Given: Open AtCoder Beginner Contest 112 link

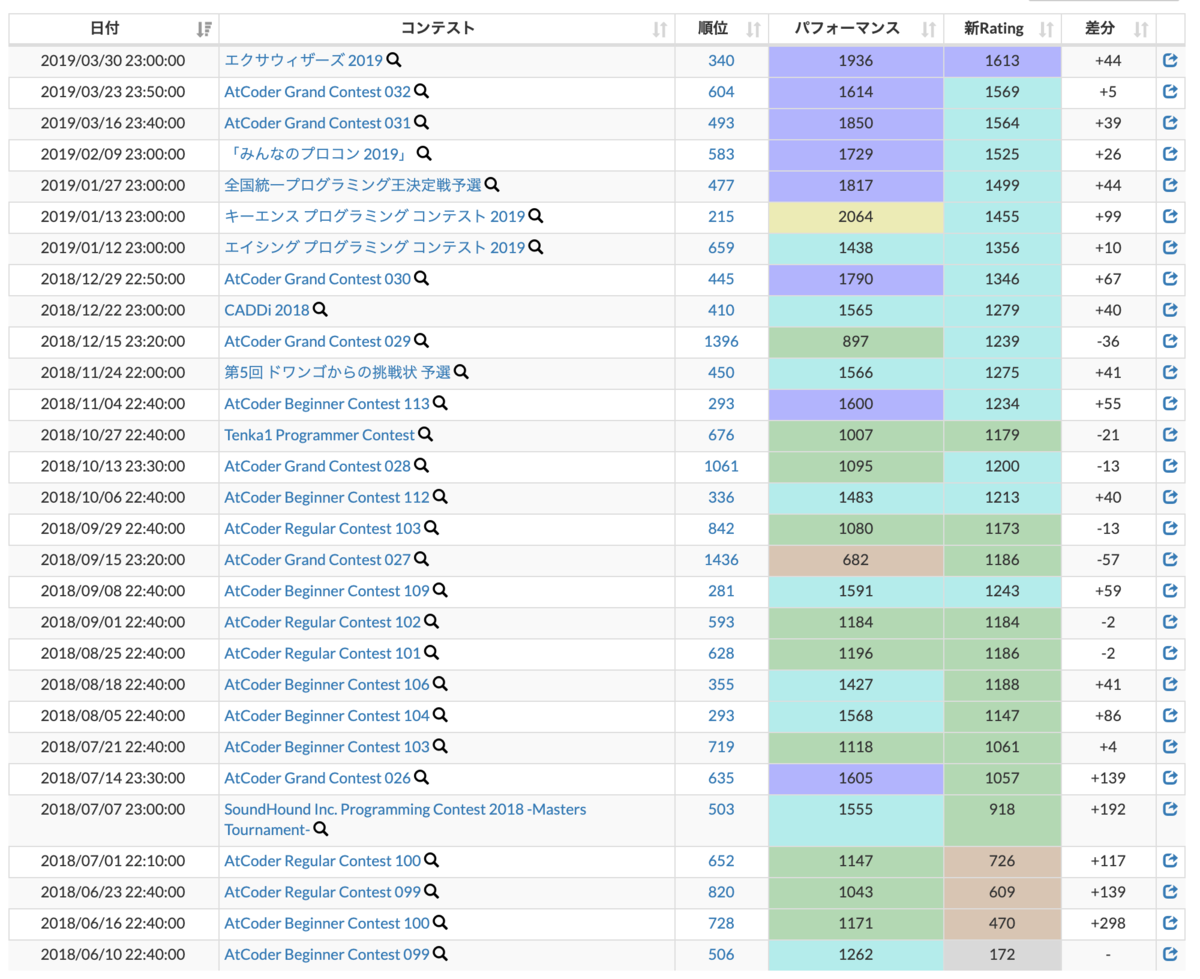Looking at the screenshot, I should point(327,497).
